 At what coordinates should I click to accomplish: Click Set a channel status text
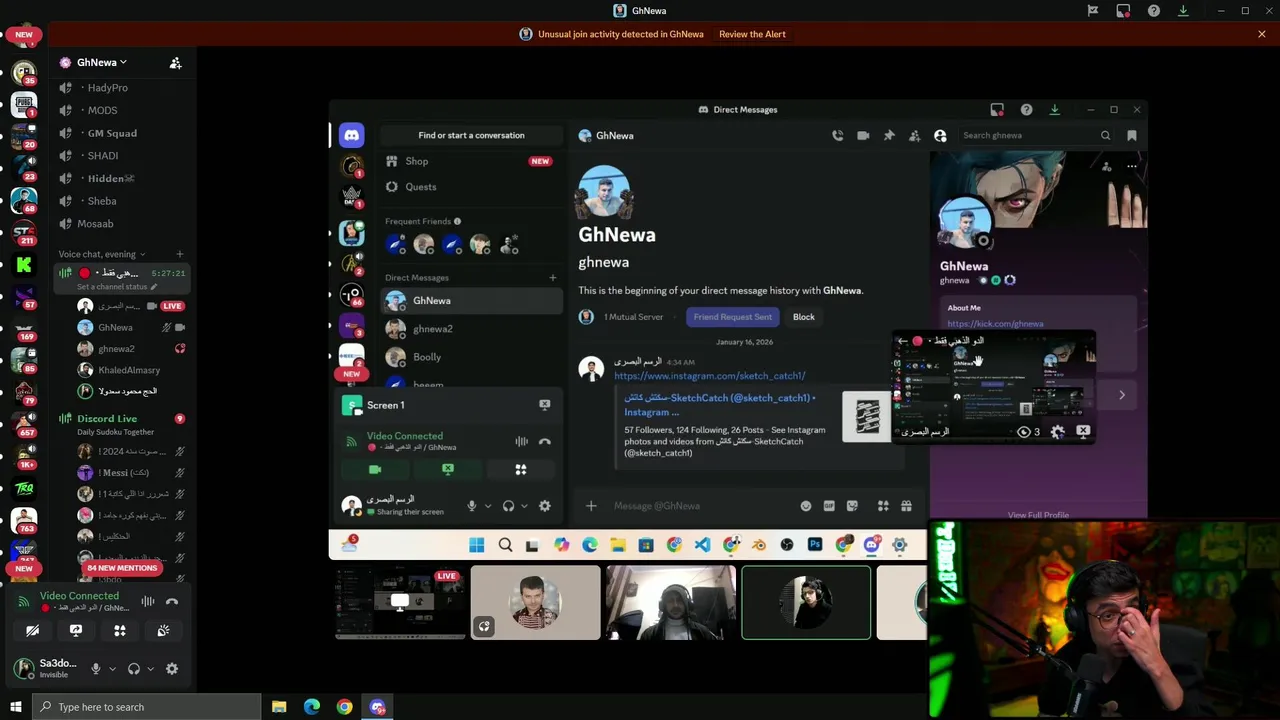pos(112,287)
